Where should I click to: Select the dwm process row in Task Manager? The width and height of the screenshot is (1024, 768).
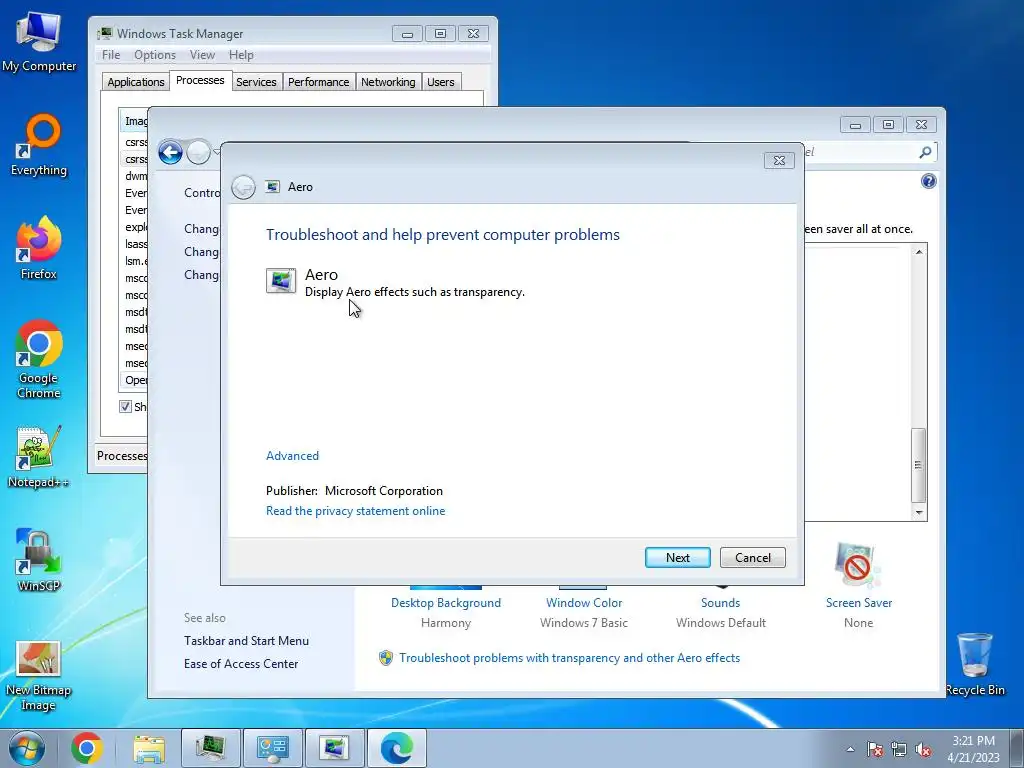point(136,176)
